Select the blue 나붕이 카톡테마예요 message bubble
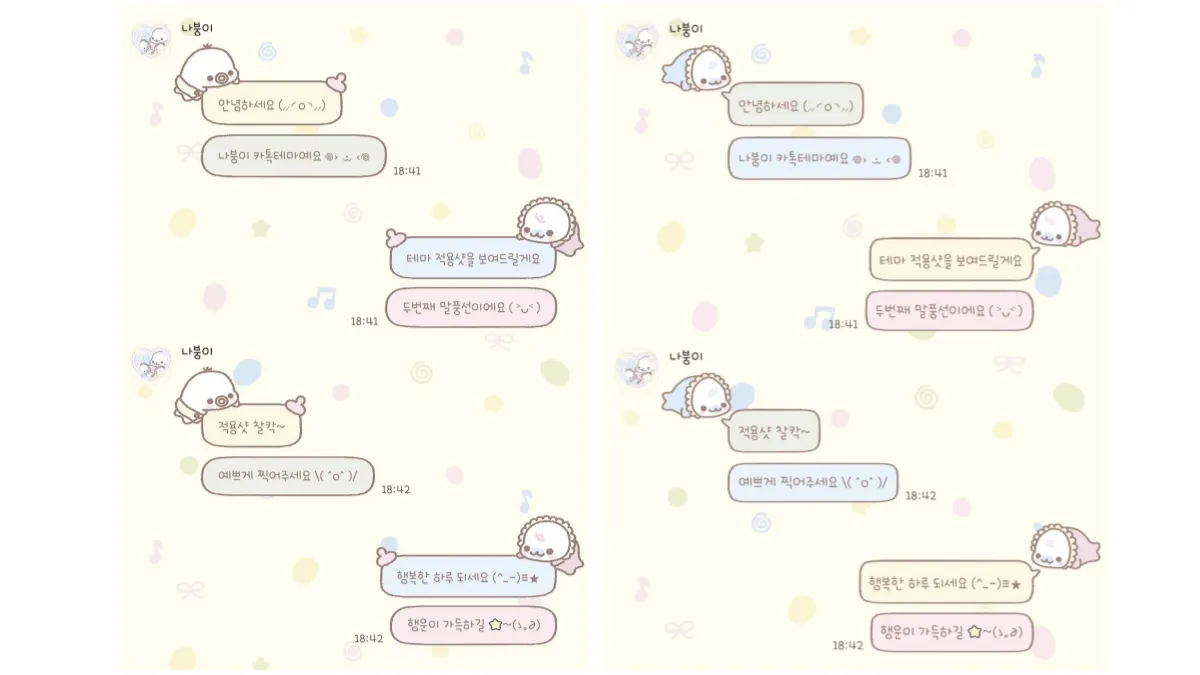The width and height of the screenshot is (1200, 675). [x=819, y=158]
